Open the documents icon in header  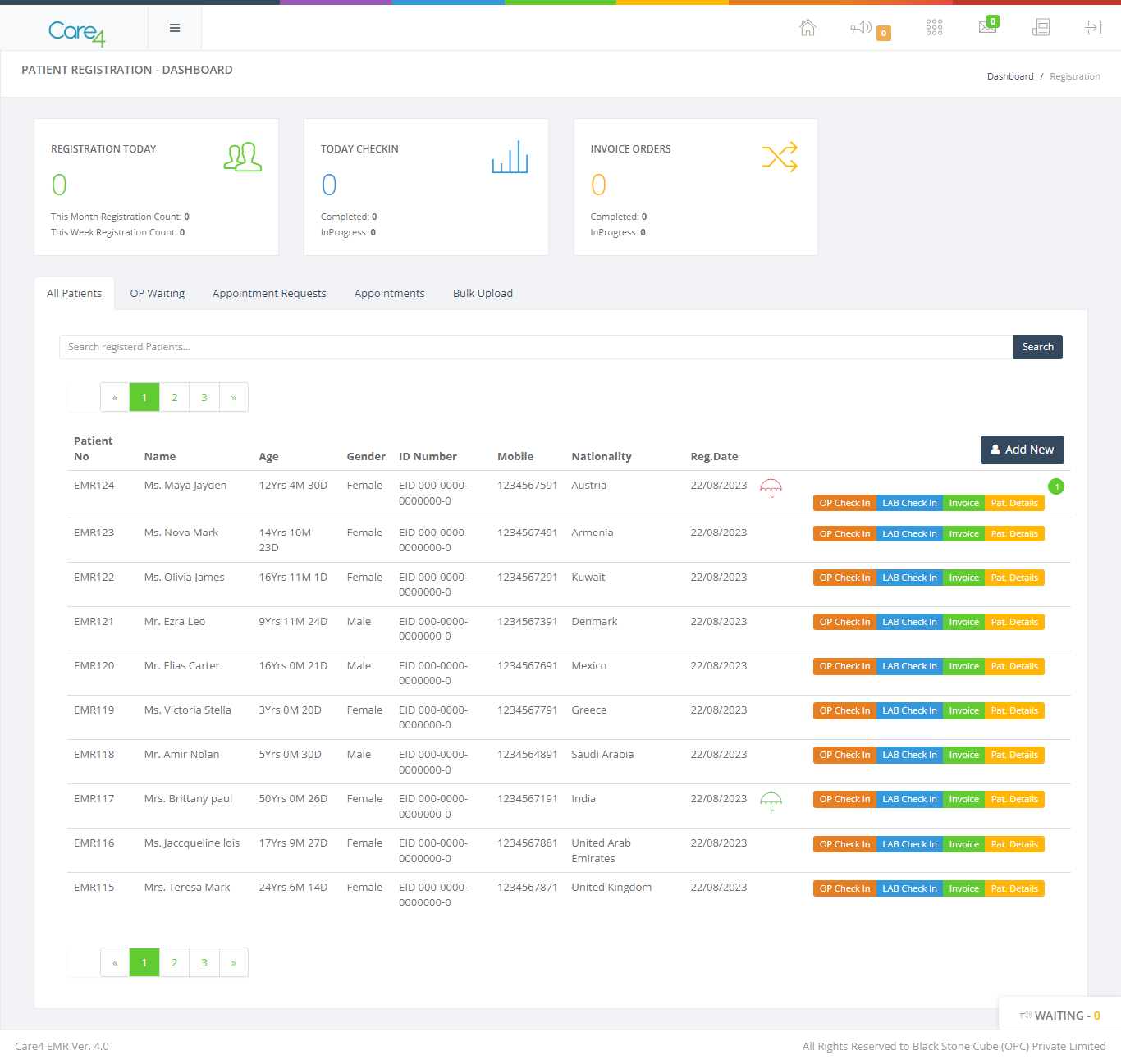1041,28
